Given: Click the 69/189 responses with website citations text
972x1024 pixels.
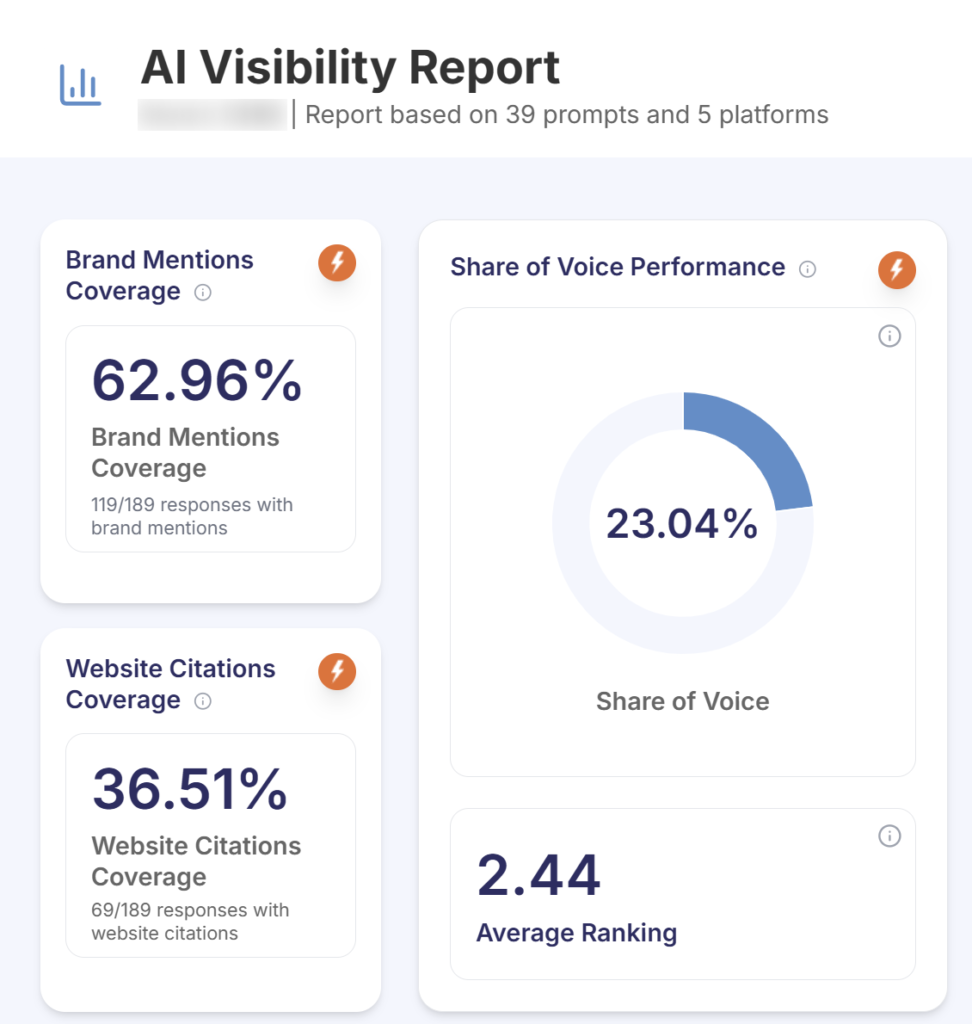Looking at the screenshot, I should (190, 921).
